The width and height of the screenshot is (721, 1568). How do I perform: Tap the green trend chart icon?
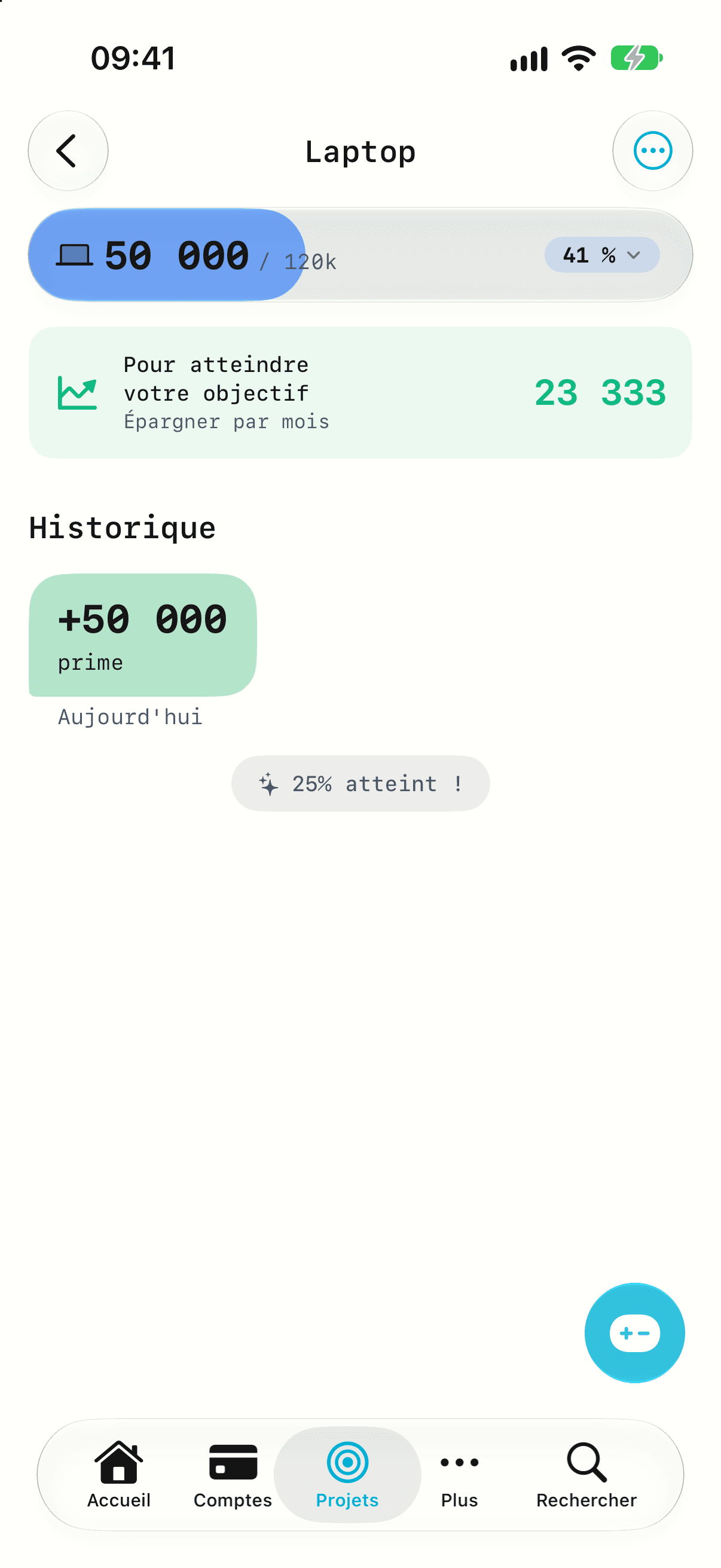point(77,393)
